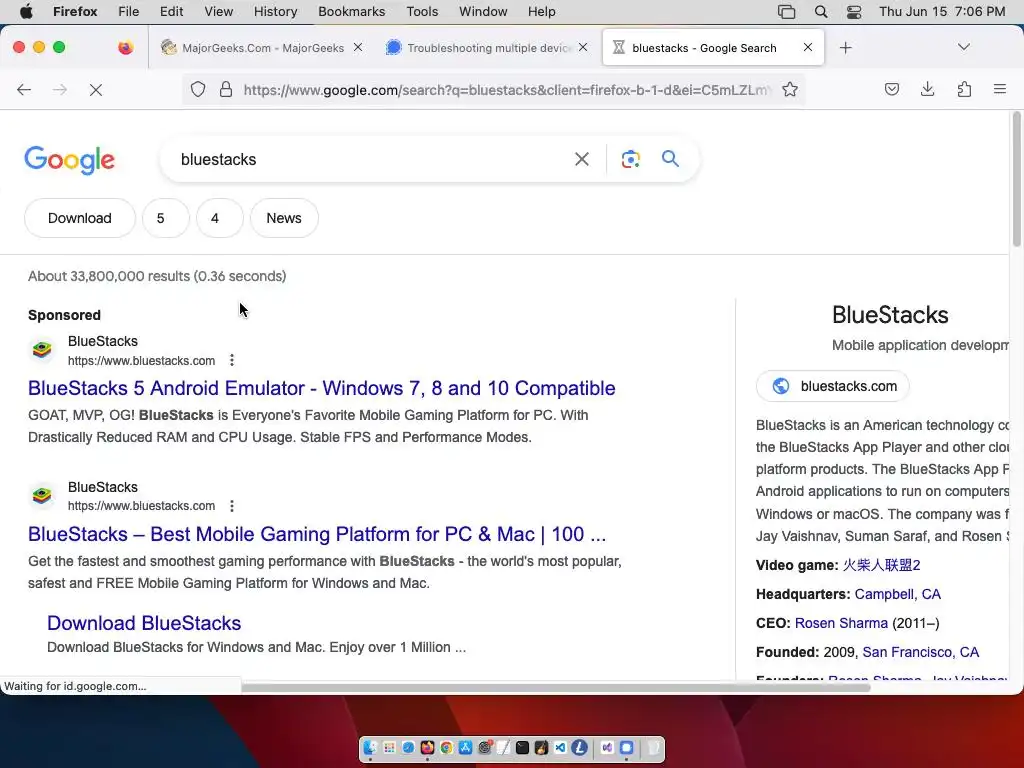Open the Window menu
Screen dimensions: 1024x768
click(x=483, y=12)
